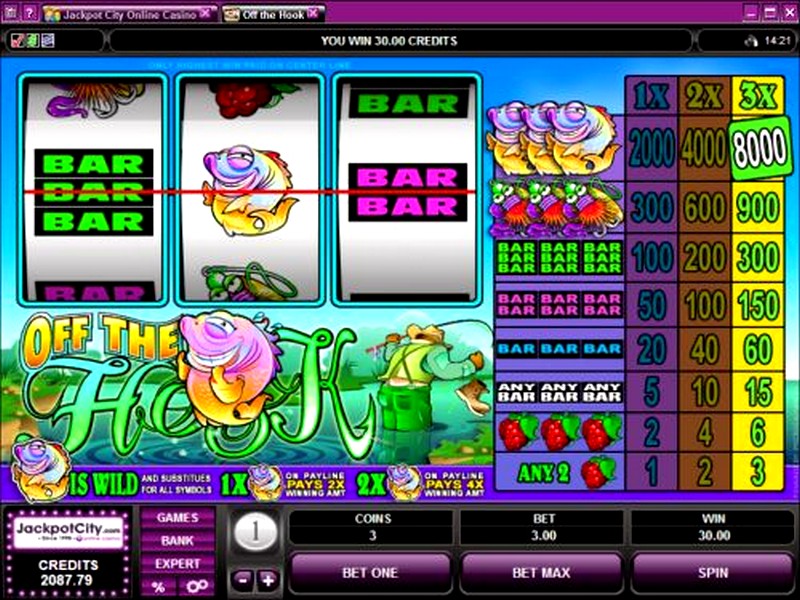Switch to EXPERT mode
This screenshot has width=800, height=600.
[178, 564]
